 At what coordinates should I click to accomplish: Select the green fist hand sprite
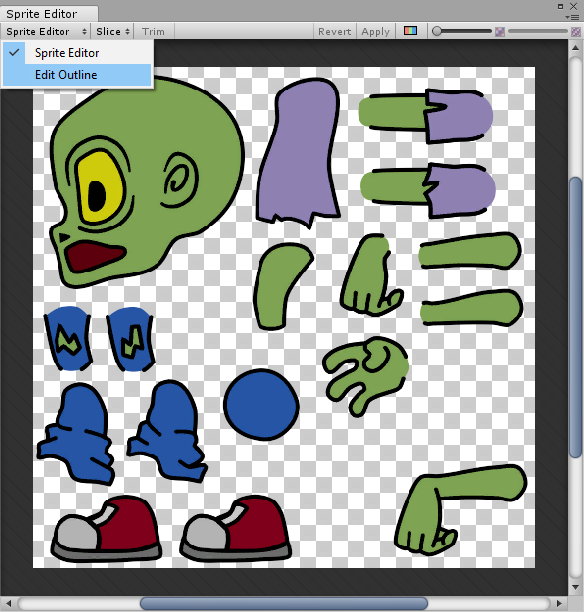pyautogui.click(x=372, y=275)
